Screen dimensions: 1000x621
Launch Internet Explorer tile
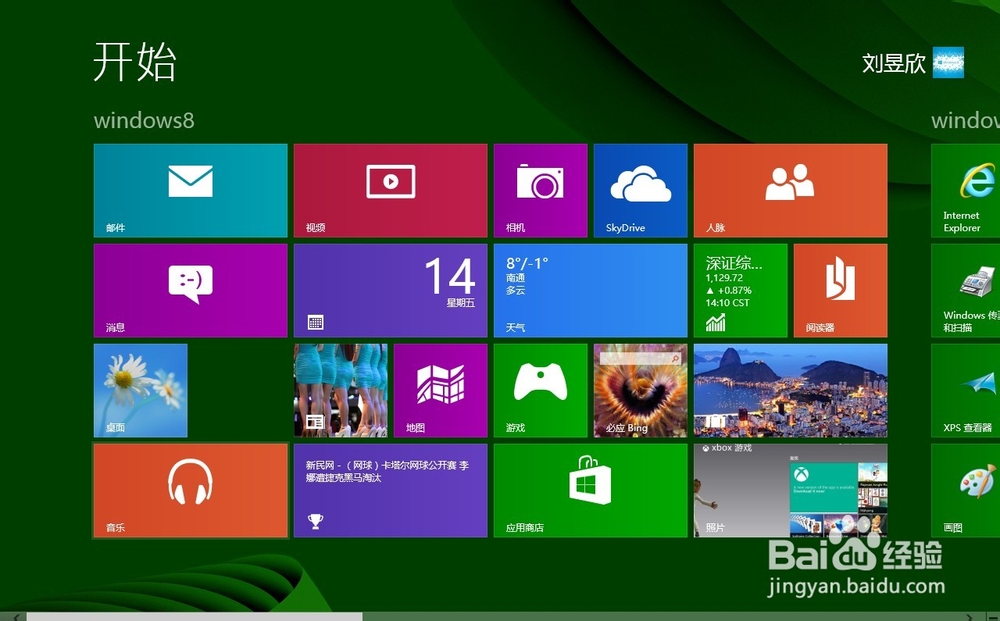click(966, 191)
